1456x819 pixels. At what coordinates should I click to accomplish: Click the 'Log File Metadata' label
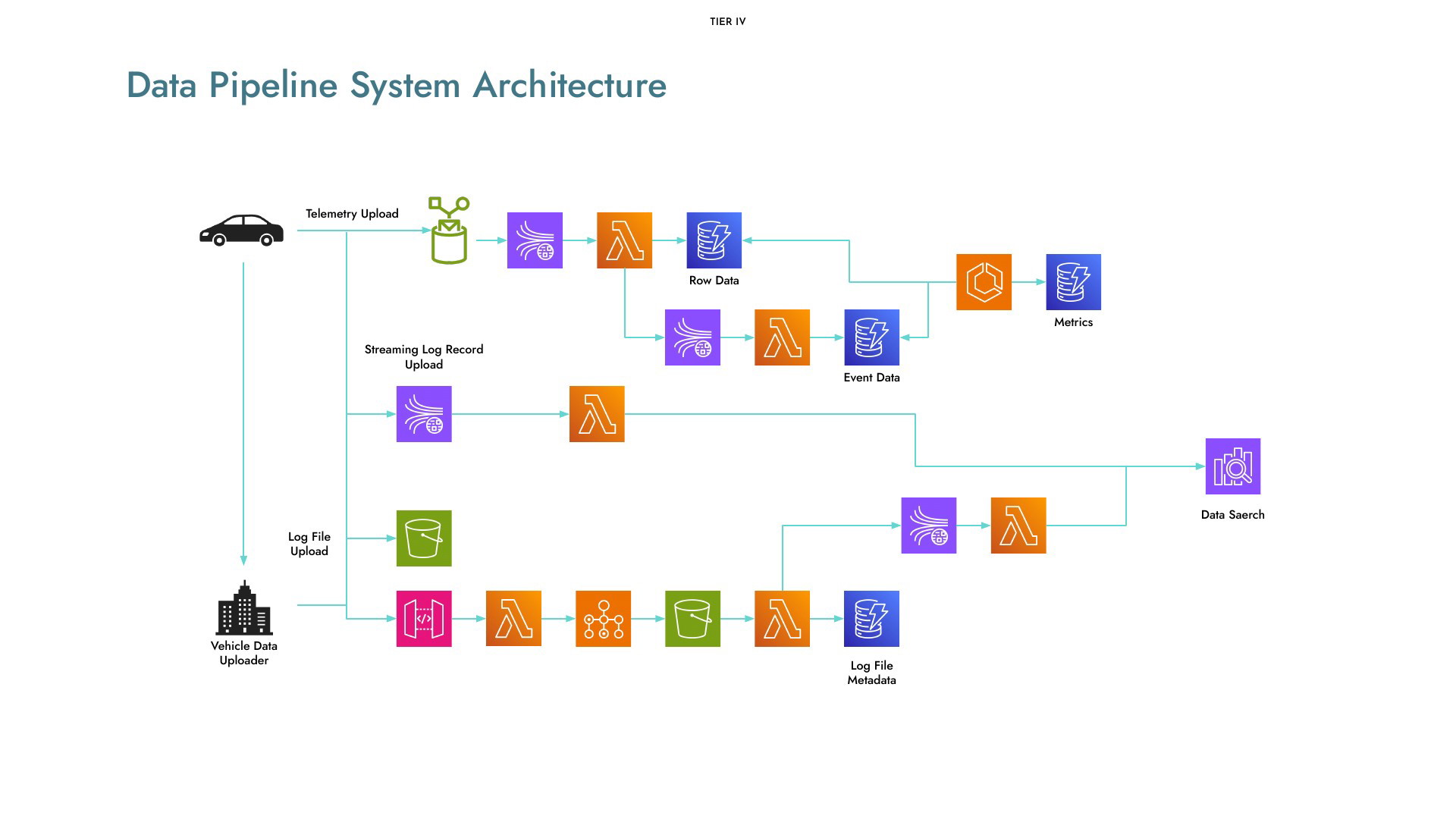pyautogui.click(x=871, y=673)
